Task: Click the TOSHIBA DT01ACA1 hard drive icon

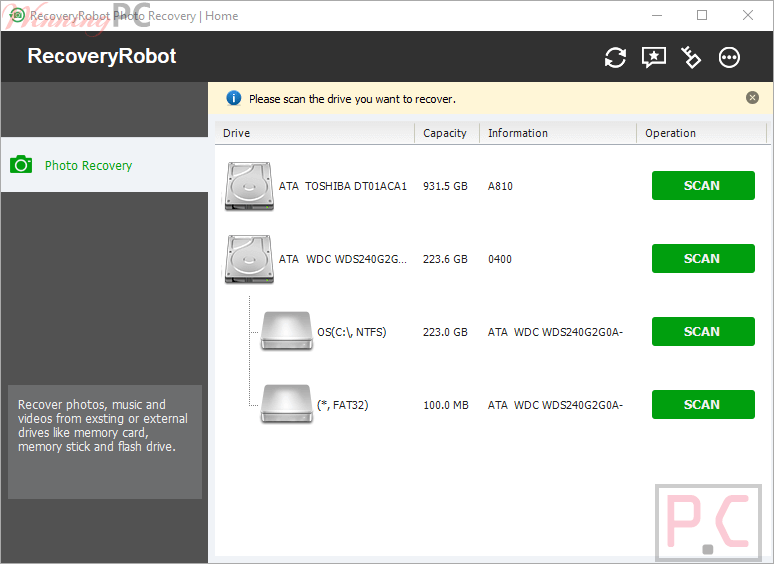Action: [x=249, y=187]
